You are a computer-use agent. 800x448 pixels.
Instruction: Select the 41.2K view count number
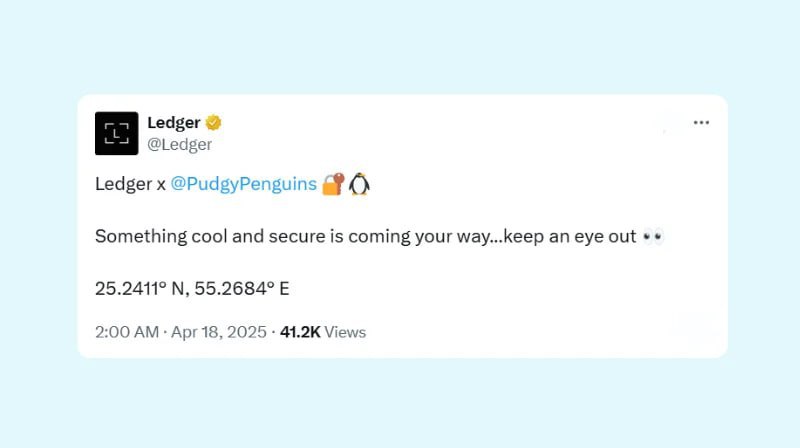[x=300, y=332]
